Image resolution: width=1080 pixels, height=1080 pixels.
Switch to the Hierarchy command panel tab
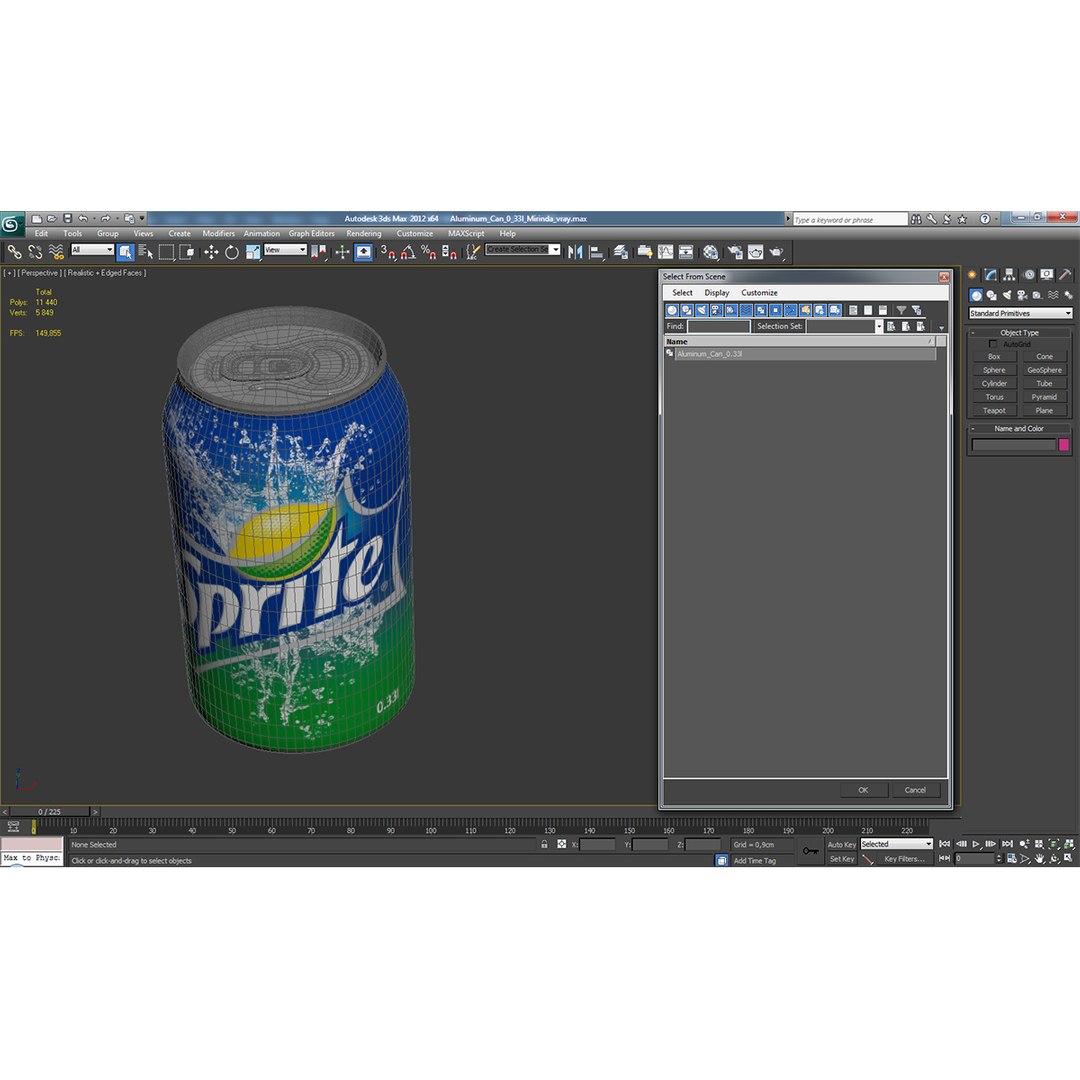(1009, 275)
